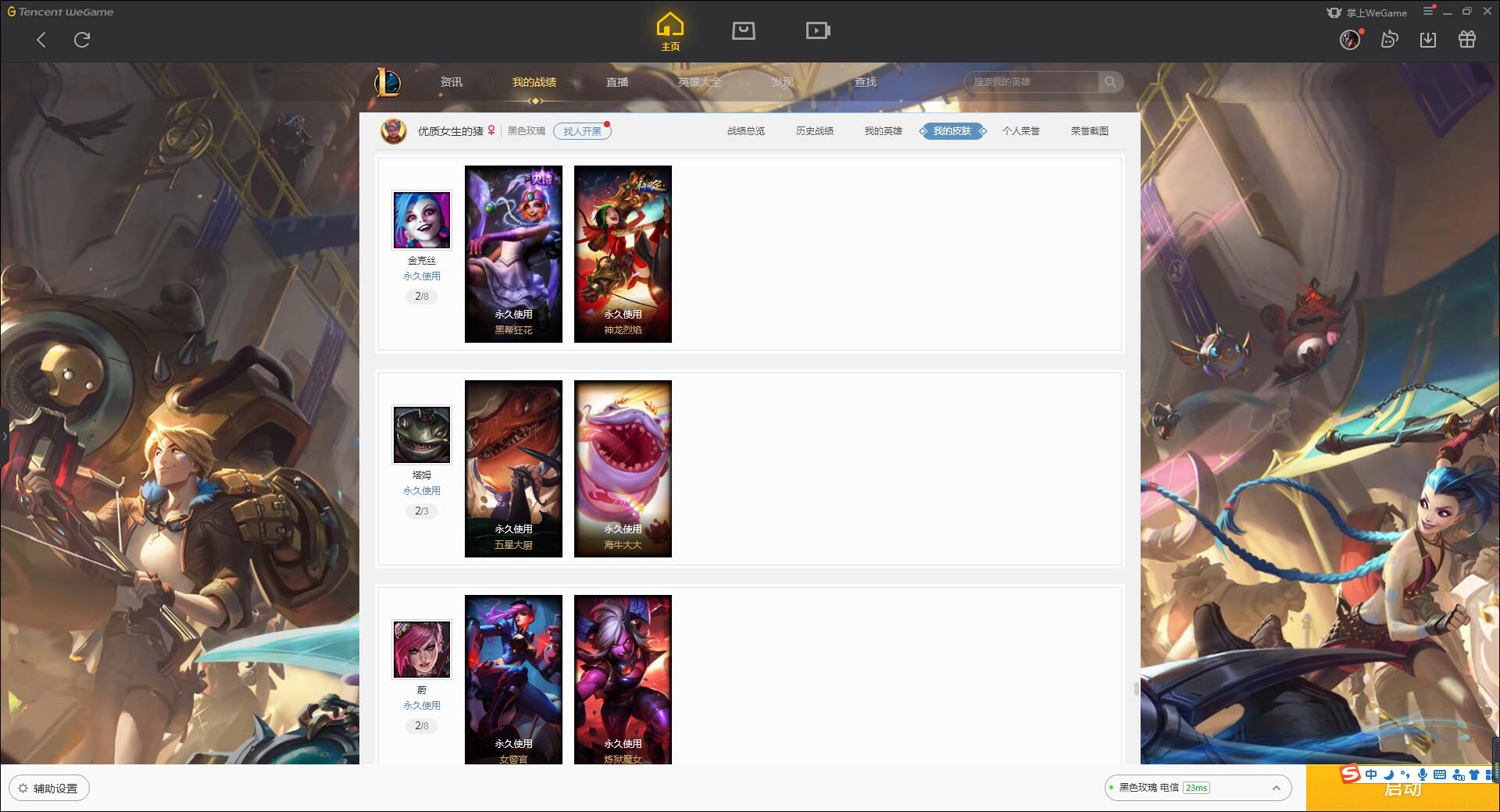The width and height of the screenshot is (1500, 812).
Task: Open the 黑帮狂花 skin card
Action: pyautogui.click(x=513, y=254)
